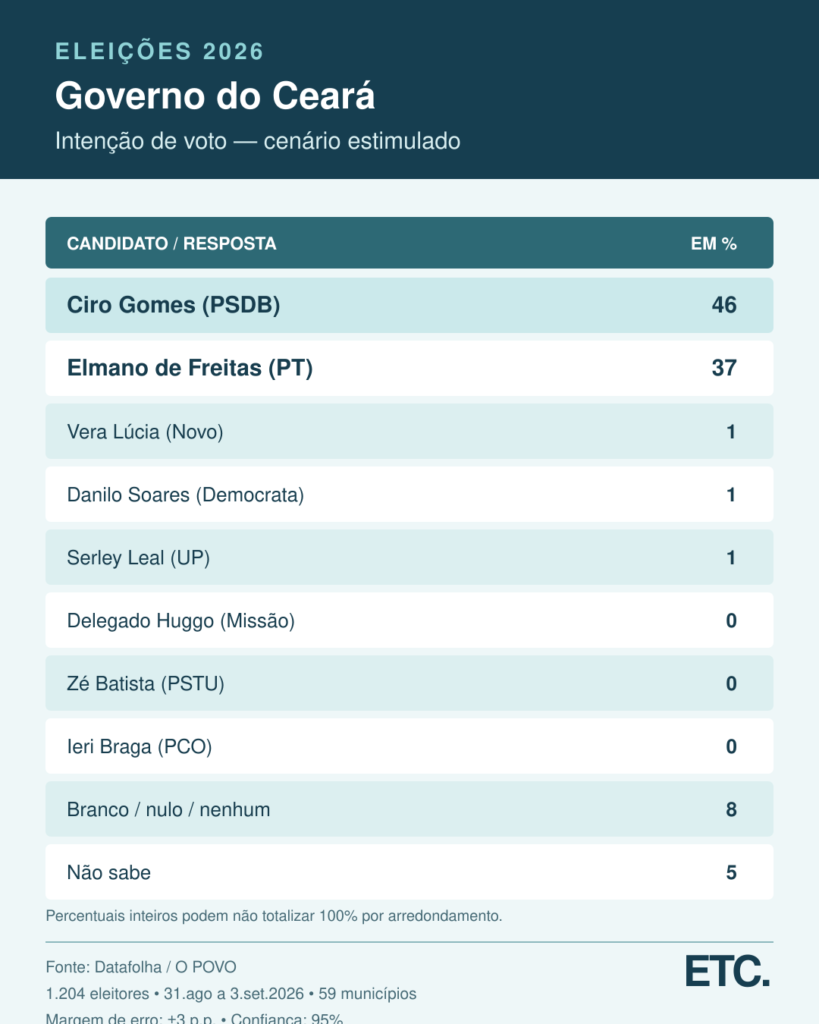Click the Intenção de voto subtitle
This screenshot has width=819, height=1024.
(x=257, y=141)
